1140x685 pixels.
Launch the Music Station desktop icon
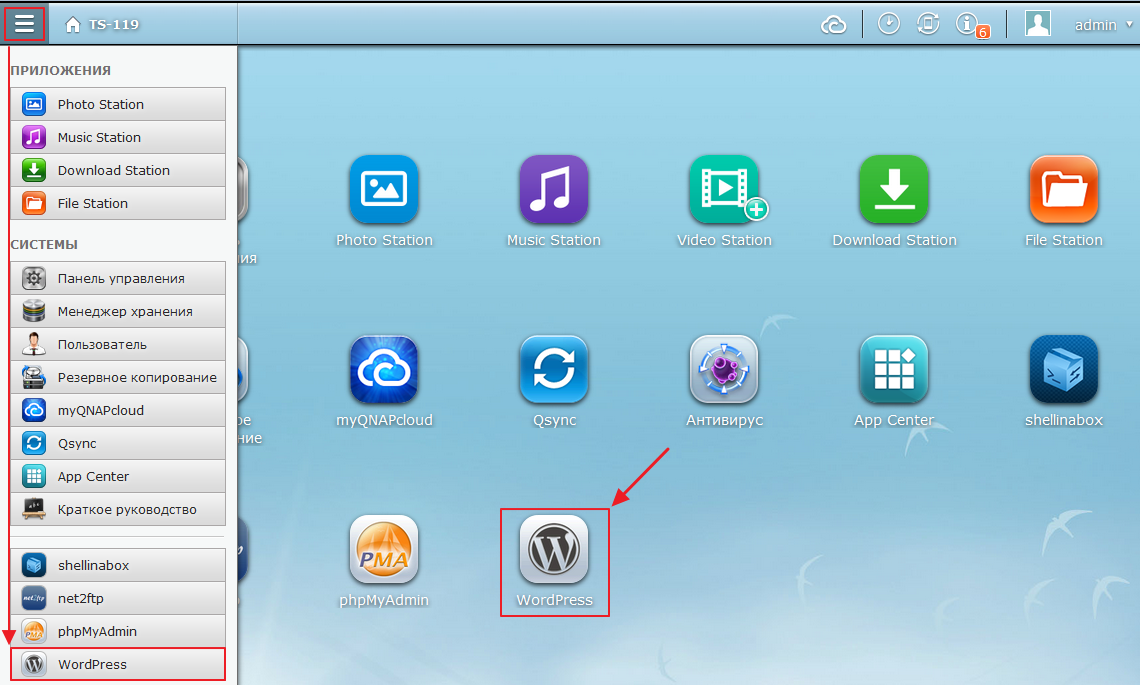tap(554, 189)
